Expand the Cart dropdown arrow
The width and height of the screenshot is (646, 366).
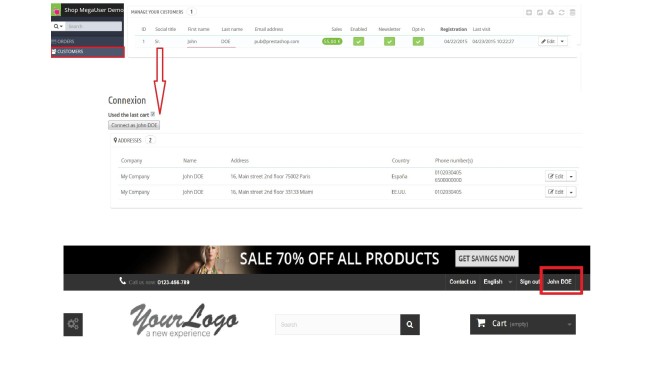tap(569, 324)
